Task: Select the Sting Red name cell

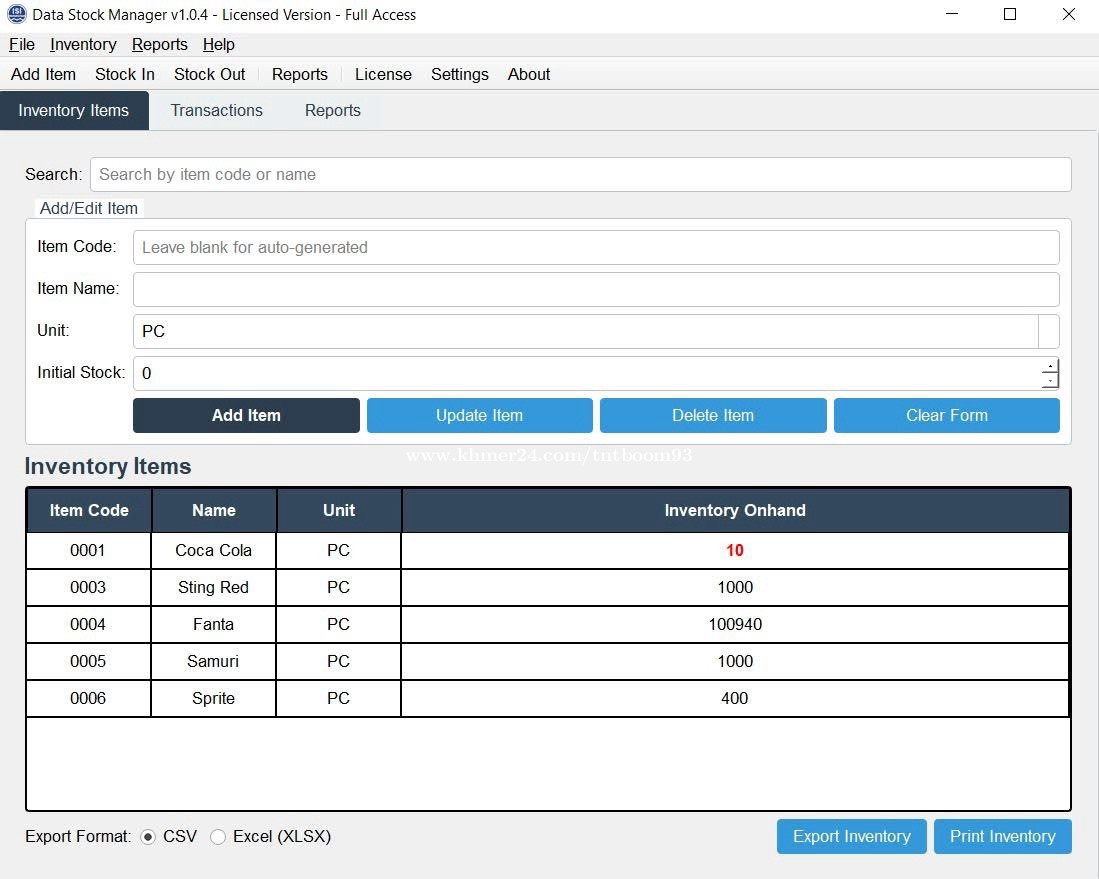Action: (x=214, y=587)
